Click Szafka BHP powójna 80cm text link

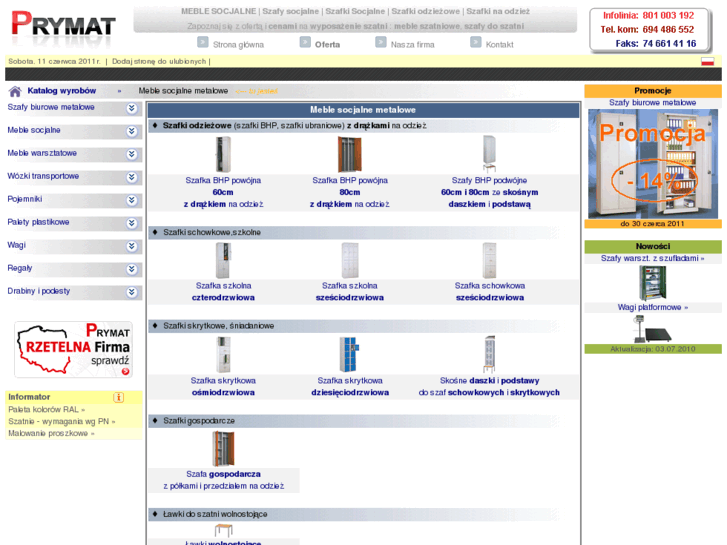[x=350, y=192]
